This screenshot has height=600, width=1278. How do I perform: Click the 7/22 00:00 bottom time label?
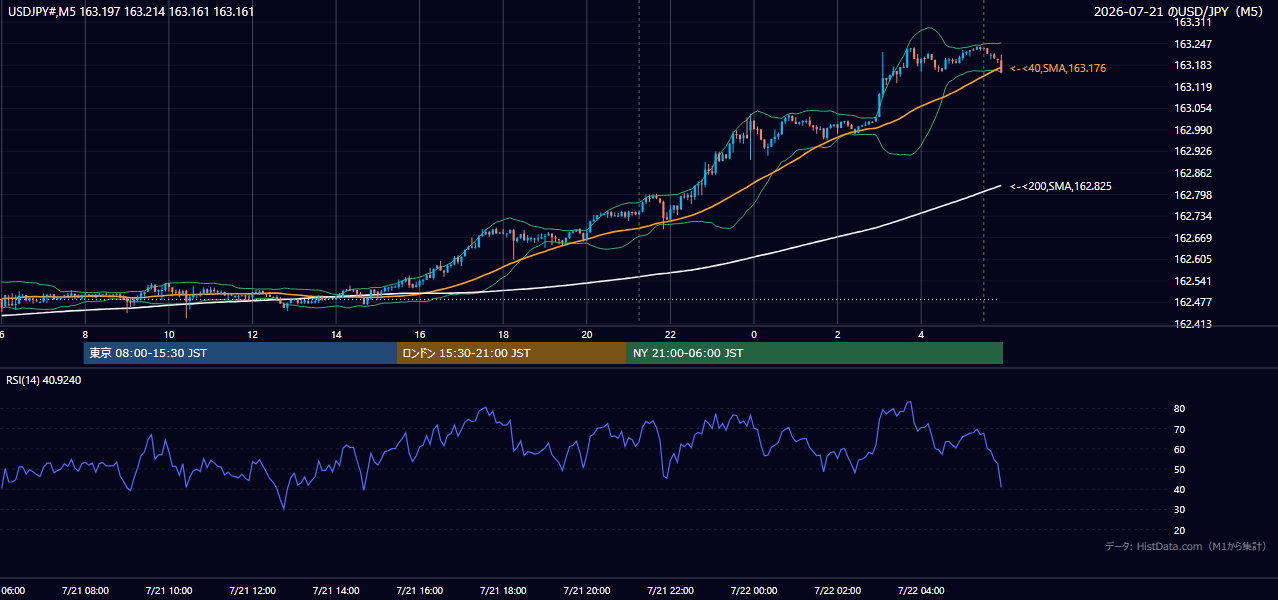click(x=754, y=591)
